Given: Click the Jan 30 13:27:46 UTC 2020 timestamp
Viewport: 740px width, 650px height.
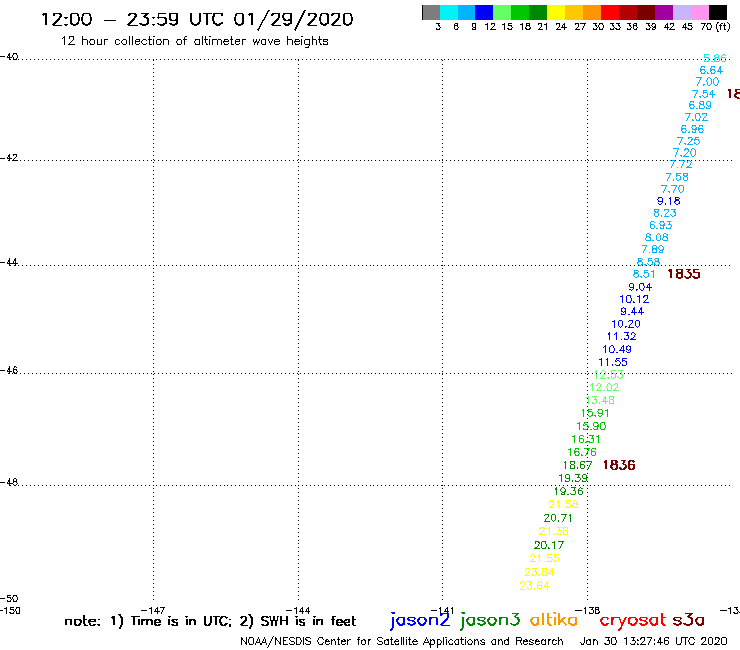Looking at the screenshot, I should tap(654, 641).
